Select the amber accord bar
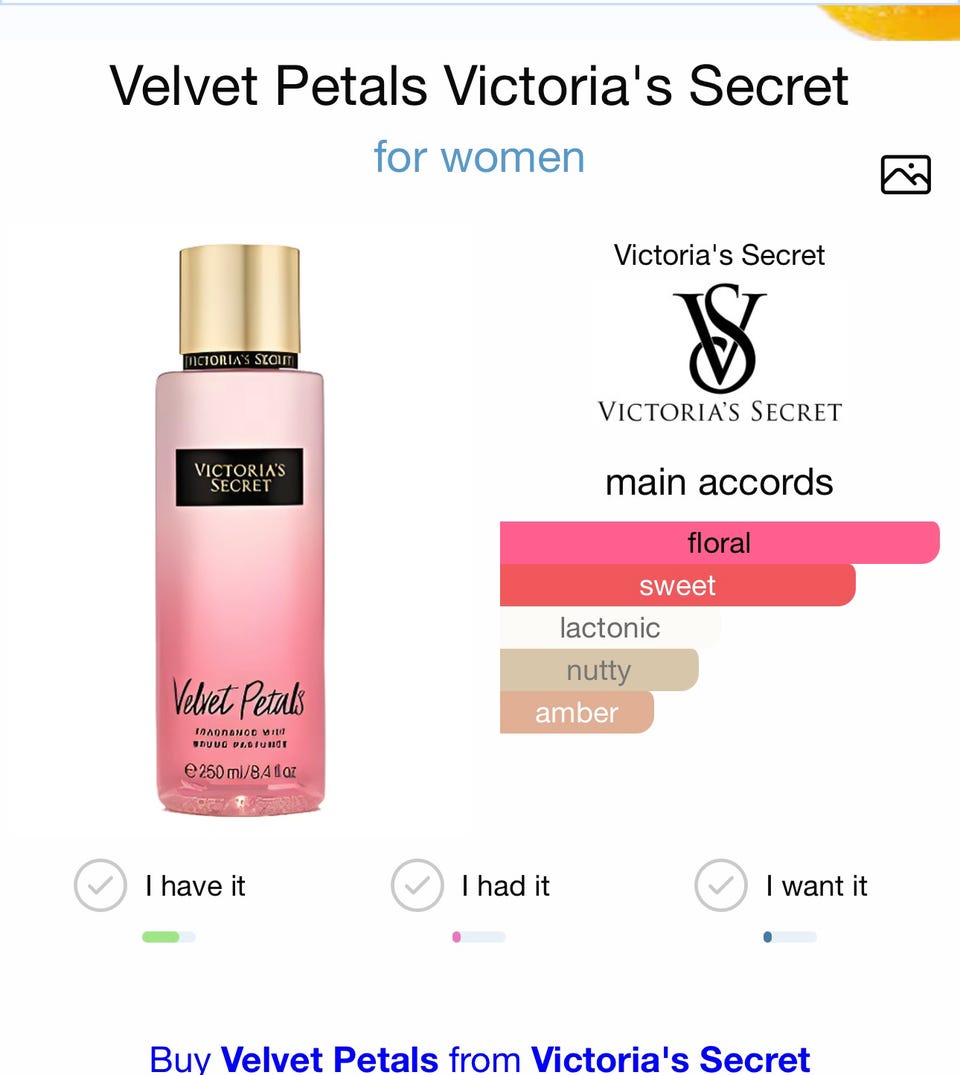This screenshot has height=1075, width=960. pyautogui.click(x=577, y=712)
